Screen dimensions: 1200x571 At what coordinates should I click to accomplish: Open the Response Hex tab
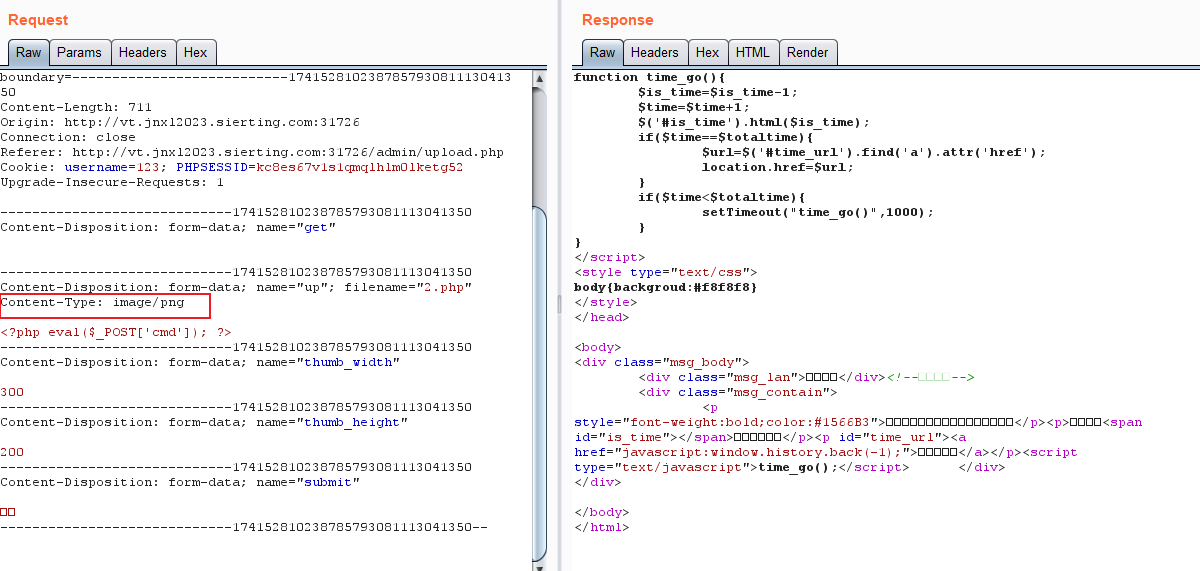coord(707,52)
